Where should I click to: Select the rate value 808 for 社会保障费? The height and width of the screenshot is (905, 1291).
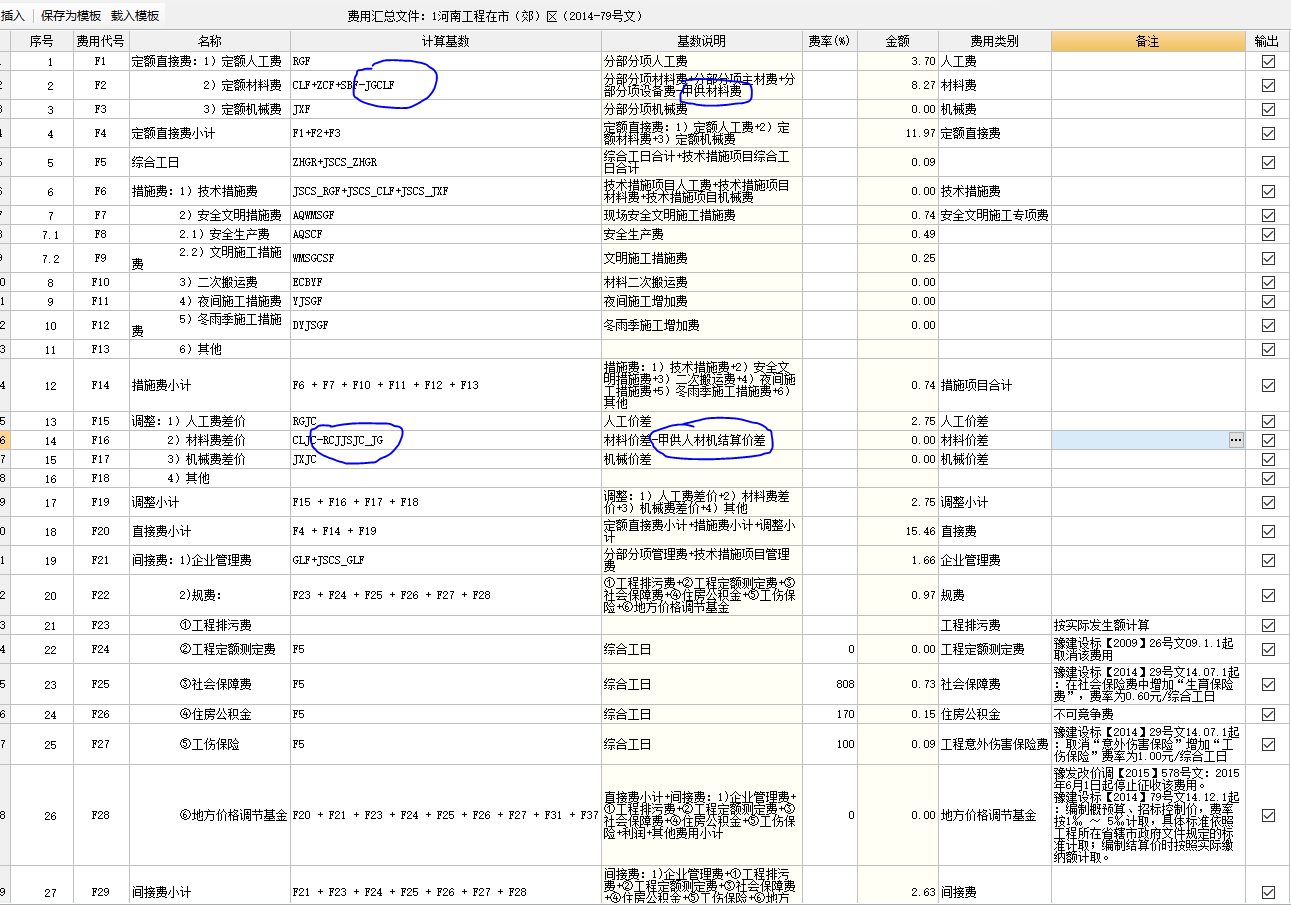[x=830, y=684]
